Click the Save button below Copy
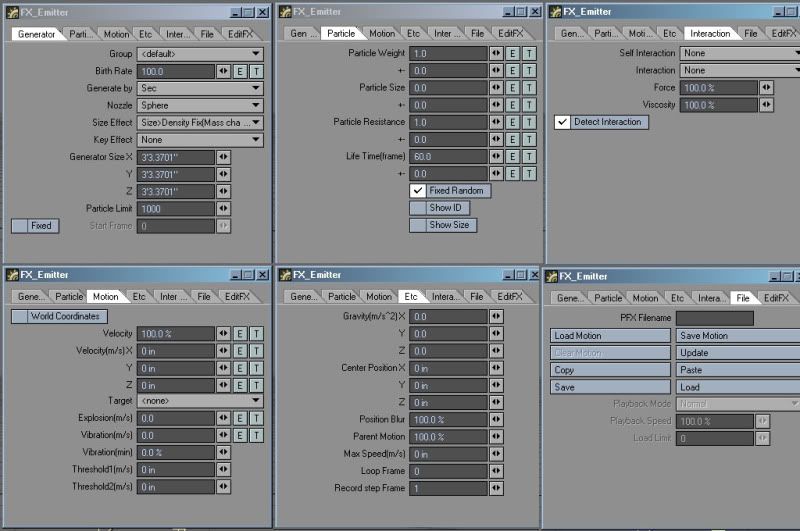The height and width of the screenshot is (531, 800). 610,387
